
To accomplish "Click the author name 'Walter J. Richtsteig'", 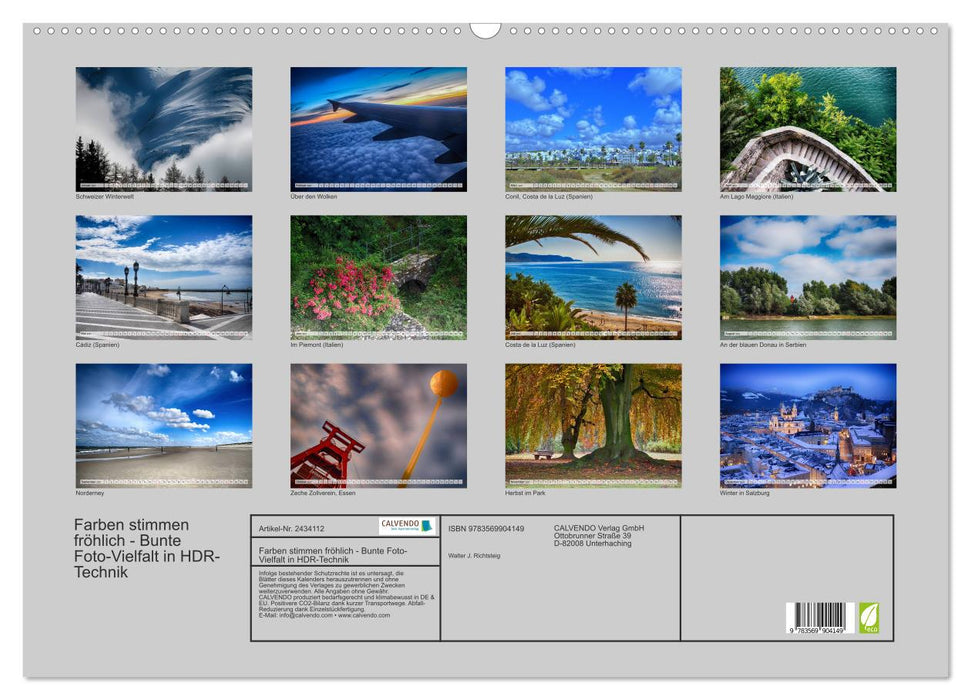I will [x=474, y=556].
